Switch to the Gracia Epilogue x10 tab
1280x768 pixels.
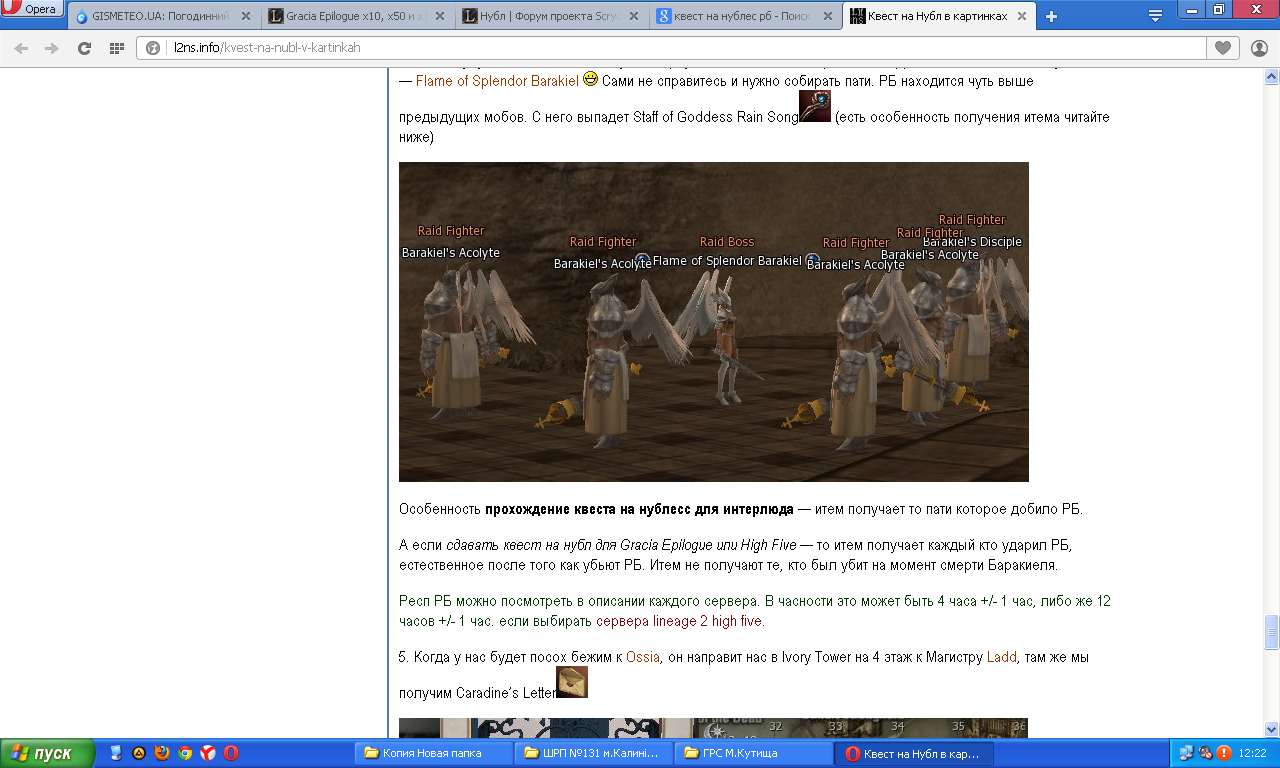[350, 17]
